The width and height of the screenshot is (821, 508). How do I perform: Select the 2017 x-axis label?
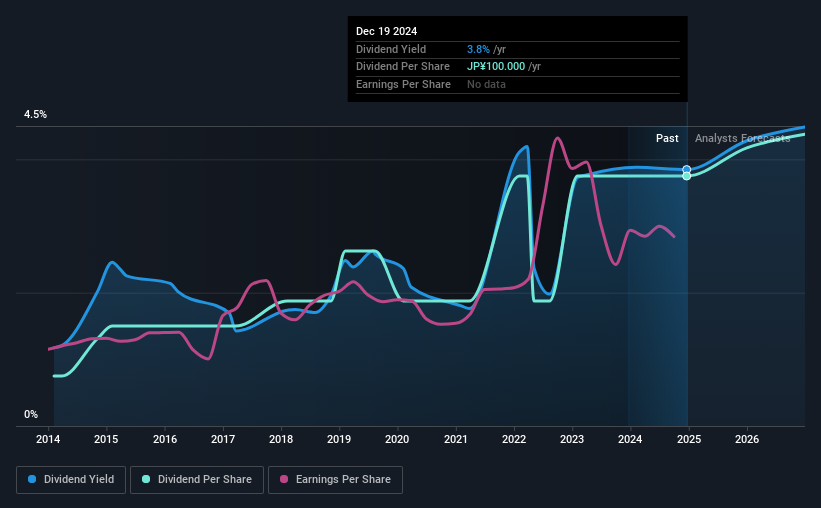click(223, 439)
